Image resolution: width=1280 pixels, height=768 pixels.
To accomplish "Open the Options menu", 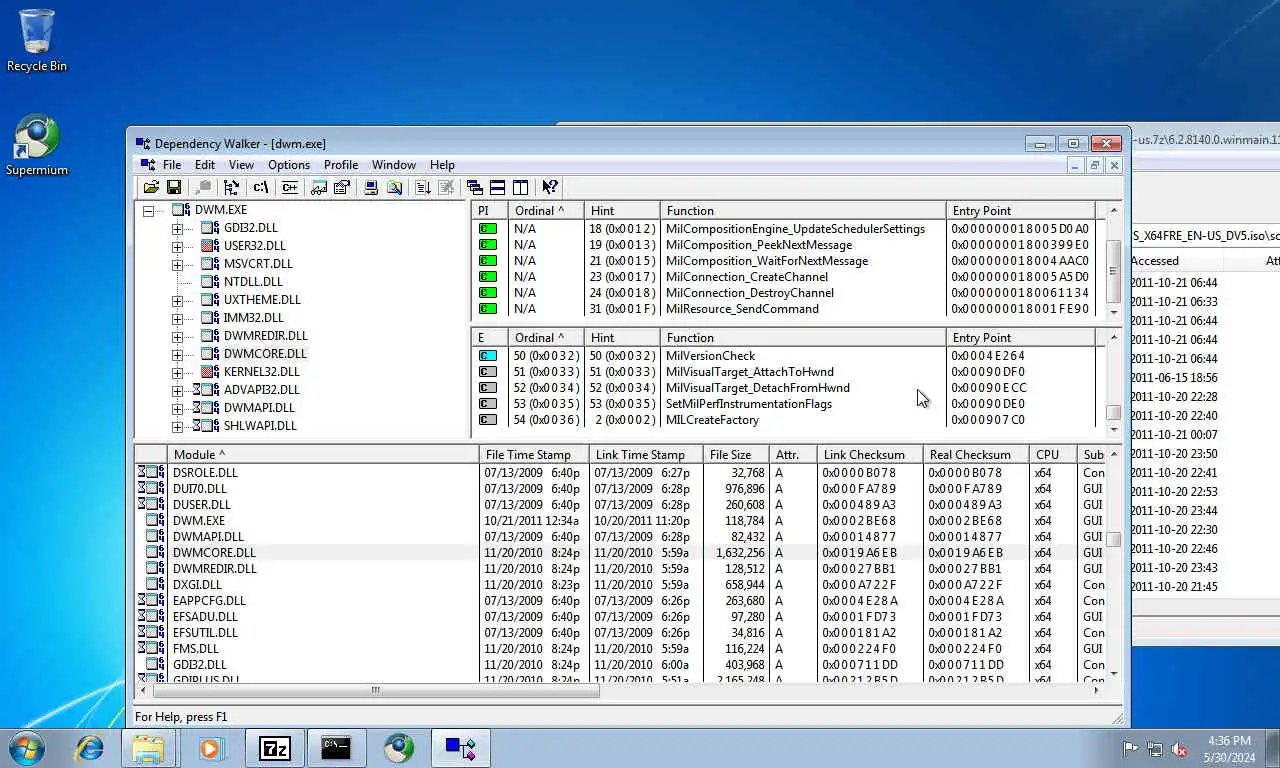I will click(x=289, y=165).
